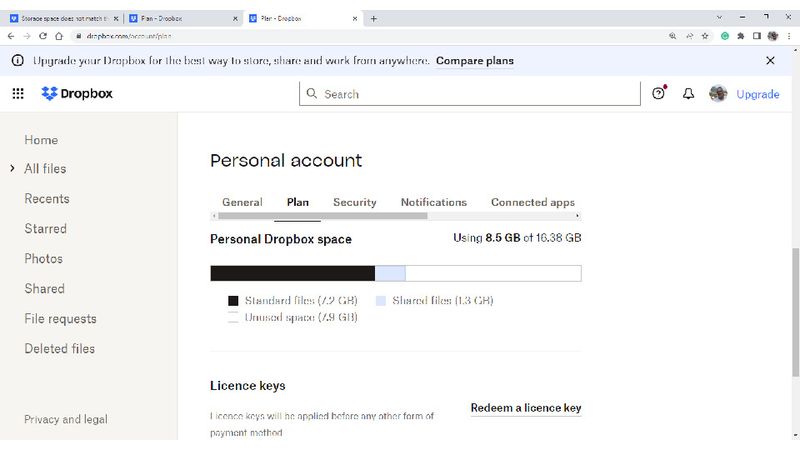Open the tab search dropdown
Image resolution: width=800 pixels, height=450 pixels.
719,17
